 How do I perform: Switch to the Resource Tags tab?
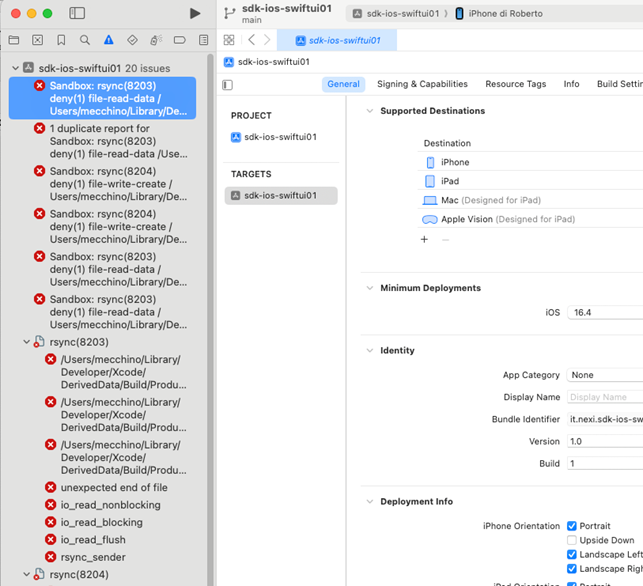tap(515, 84)
